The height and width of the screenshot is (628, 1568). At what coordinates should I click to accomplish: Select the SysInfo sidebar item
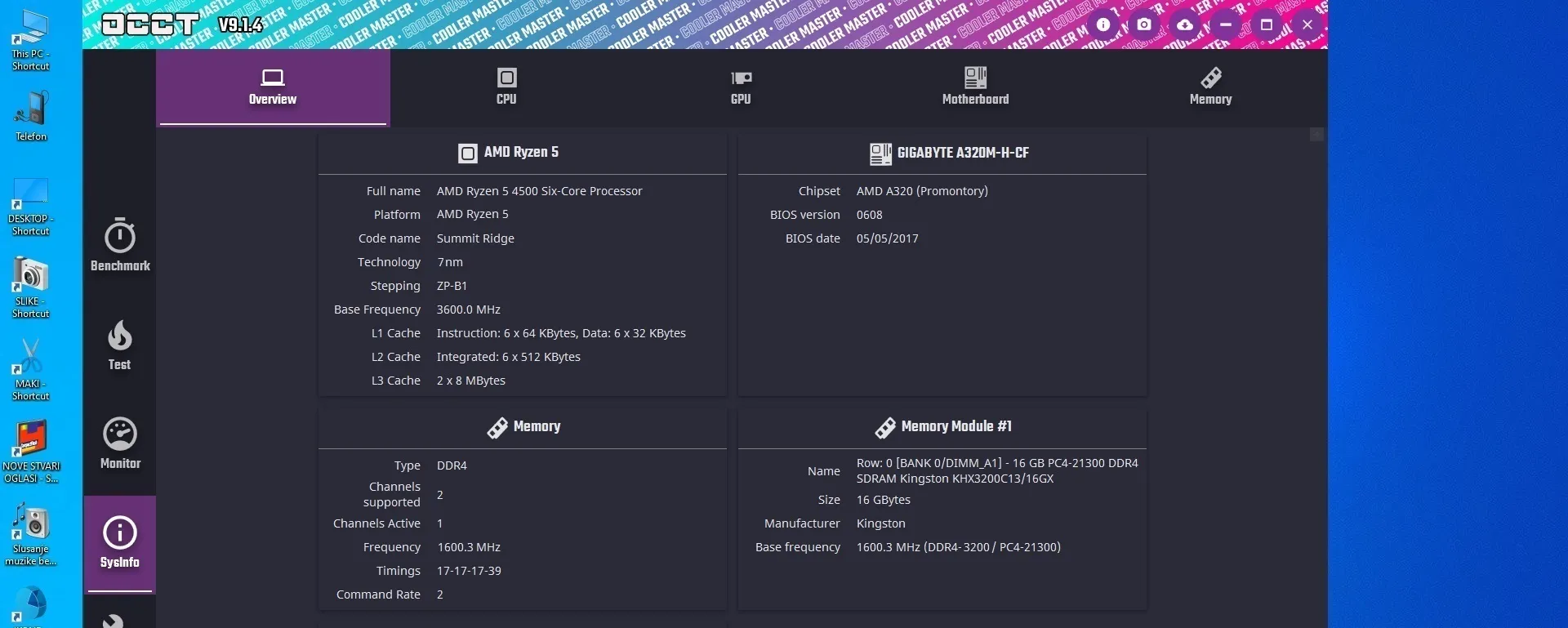[x=120, y=543]
